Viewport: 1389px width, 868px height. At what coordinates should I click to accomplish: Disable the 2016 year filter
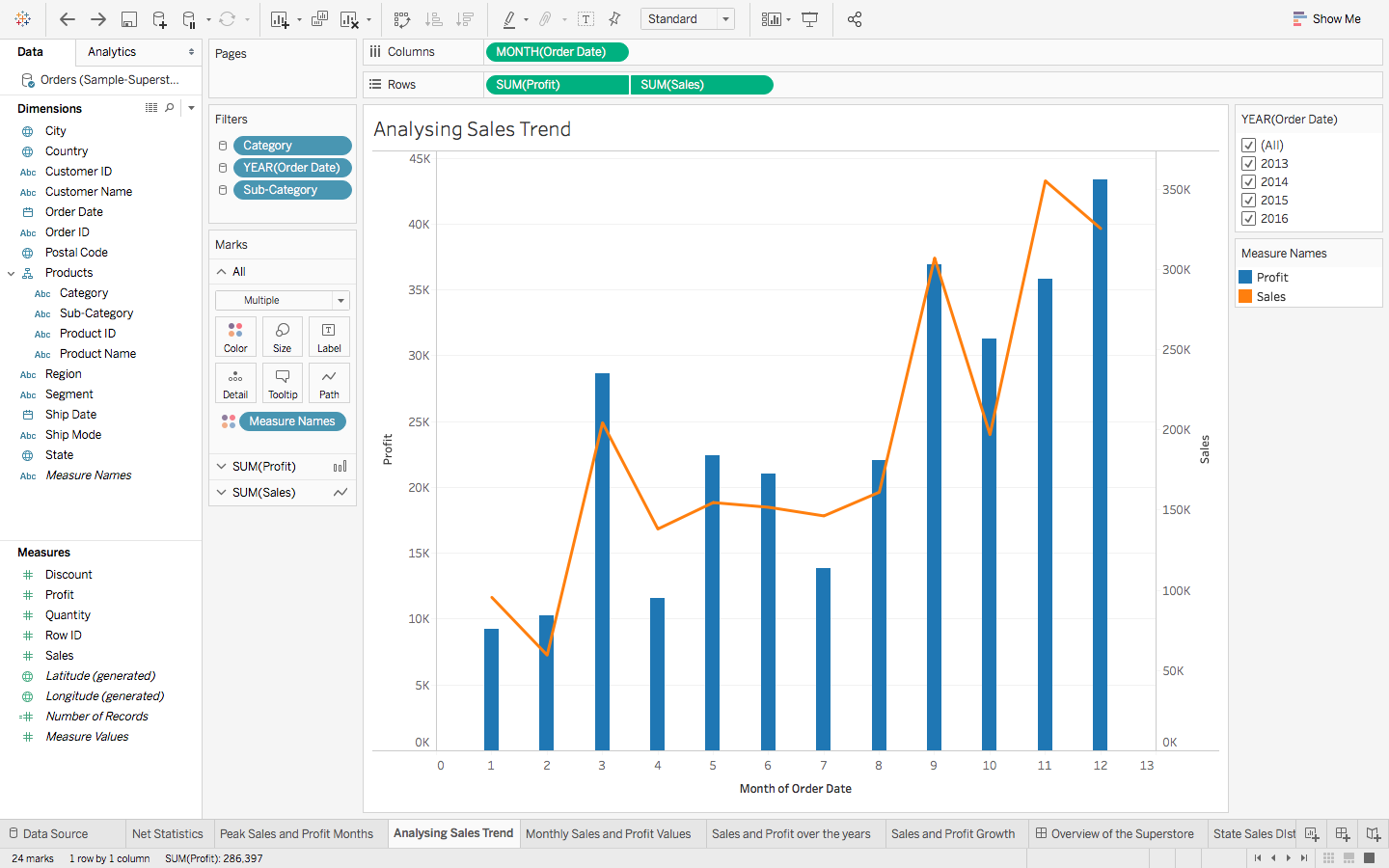pos(1249,218)
